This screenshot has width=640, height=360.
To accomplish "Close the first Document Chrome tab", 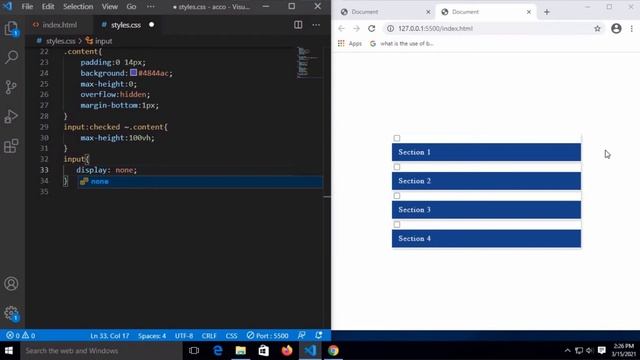I will click(428, 12).
